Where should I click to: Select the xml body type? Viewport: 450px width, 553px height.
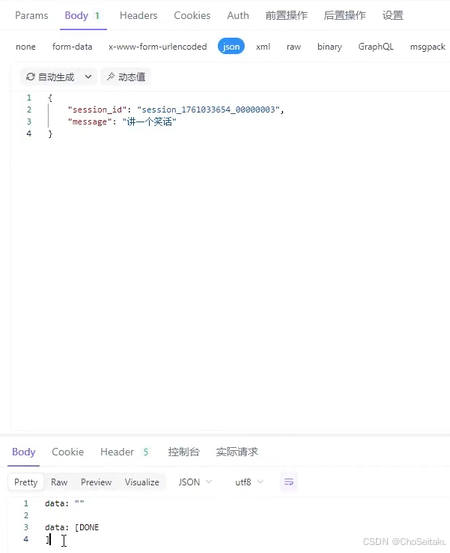point(263,47)
